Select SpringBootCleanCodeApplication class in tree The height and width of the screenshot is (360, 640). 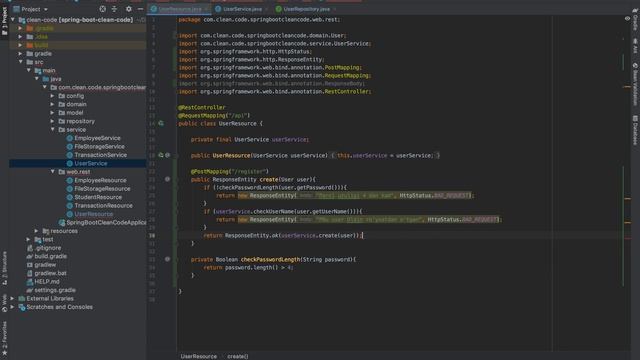(x=106, y=222)
